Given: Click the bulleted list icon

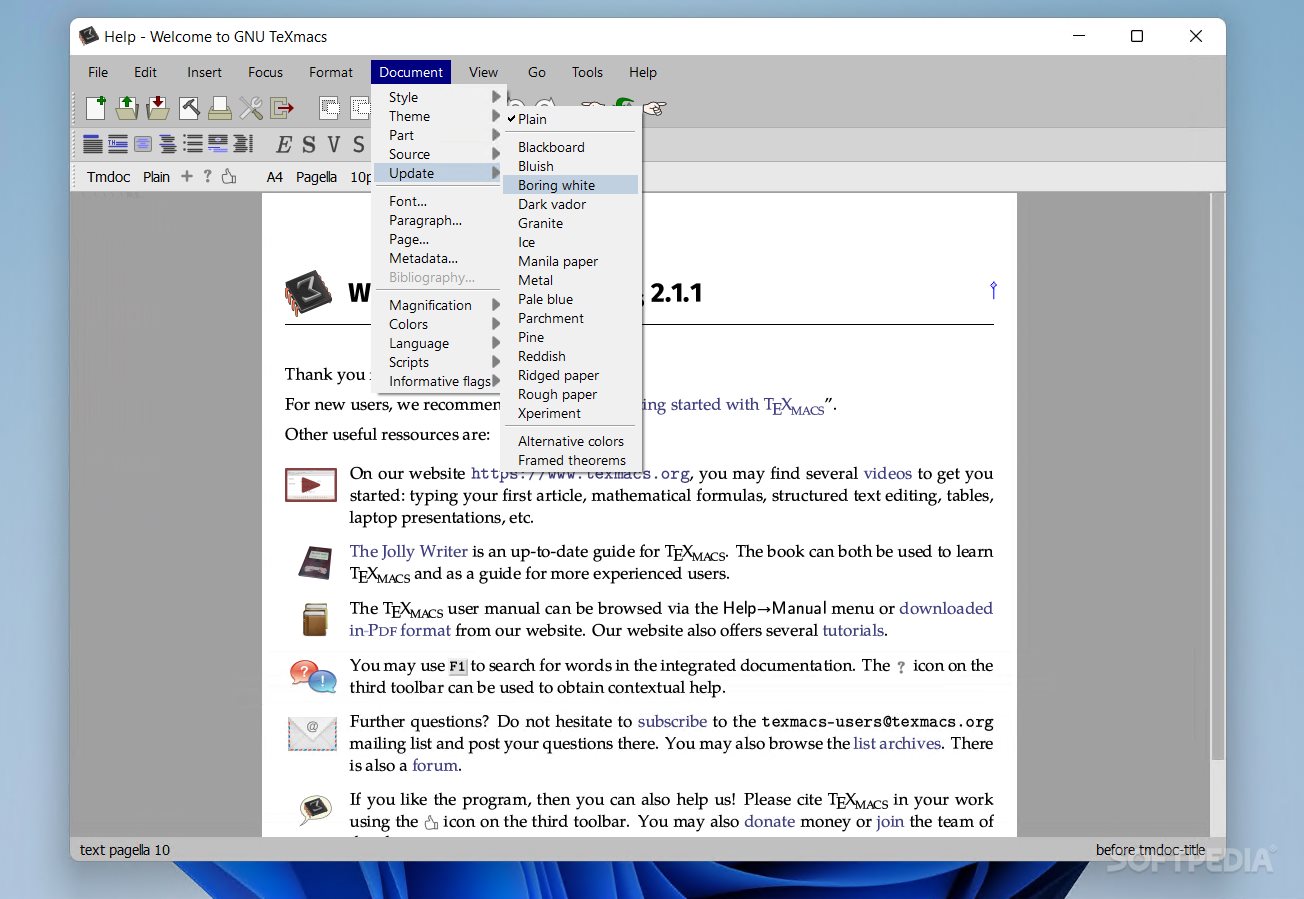Looking at the screenshot, I should [x=193, y=144].
